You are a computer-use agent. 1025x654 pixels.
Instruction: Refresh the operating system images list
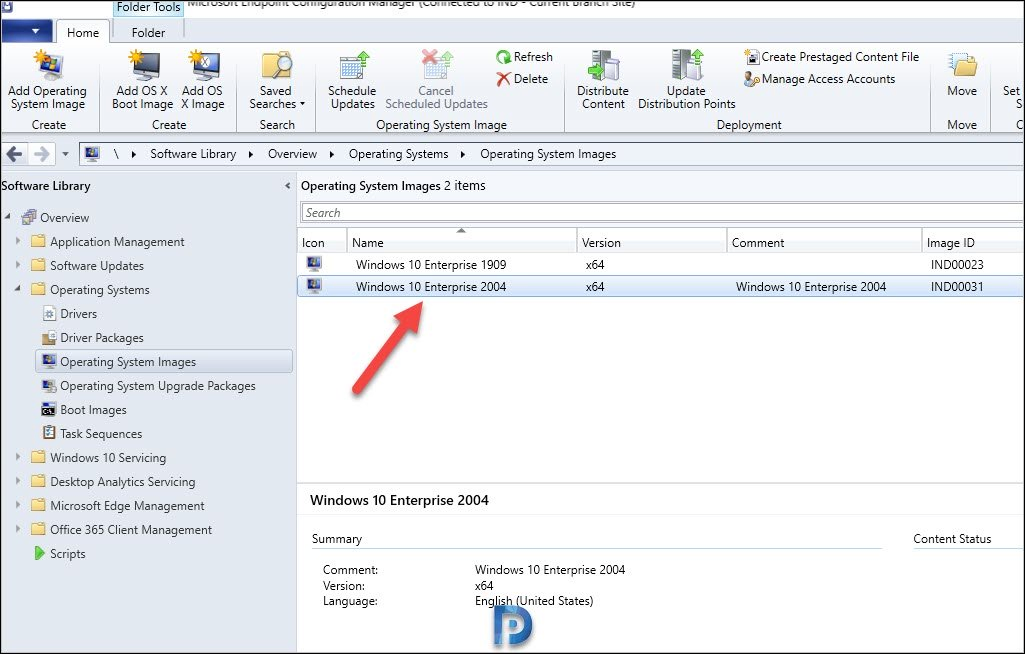coord(524,57)
